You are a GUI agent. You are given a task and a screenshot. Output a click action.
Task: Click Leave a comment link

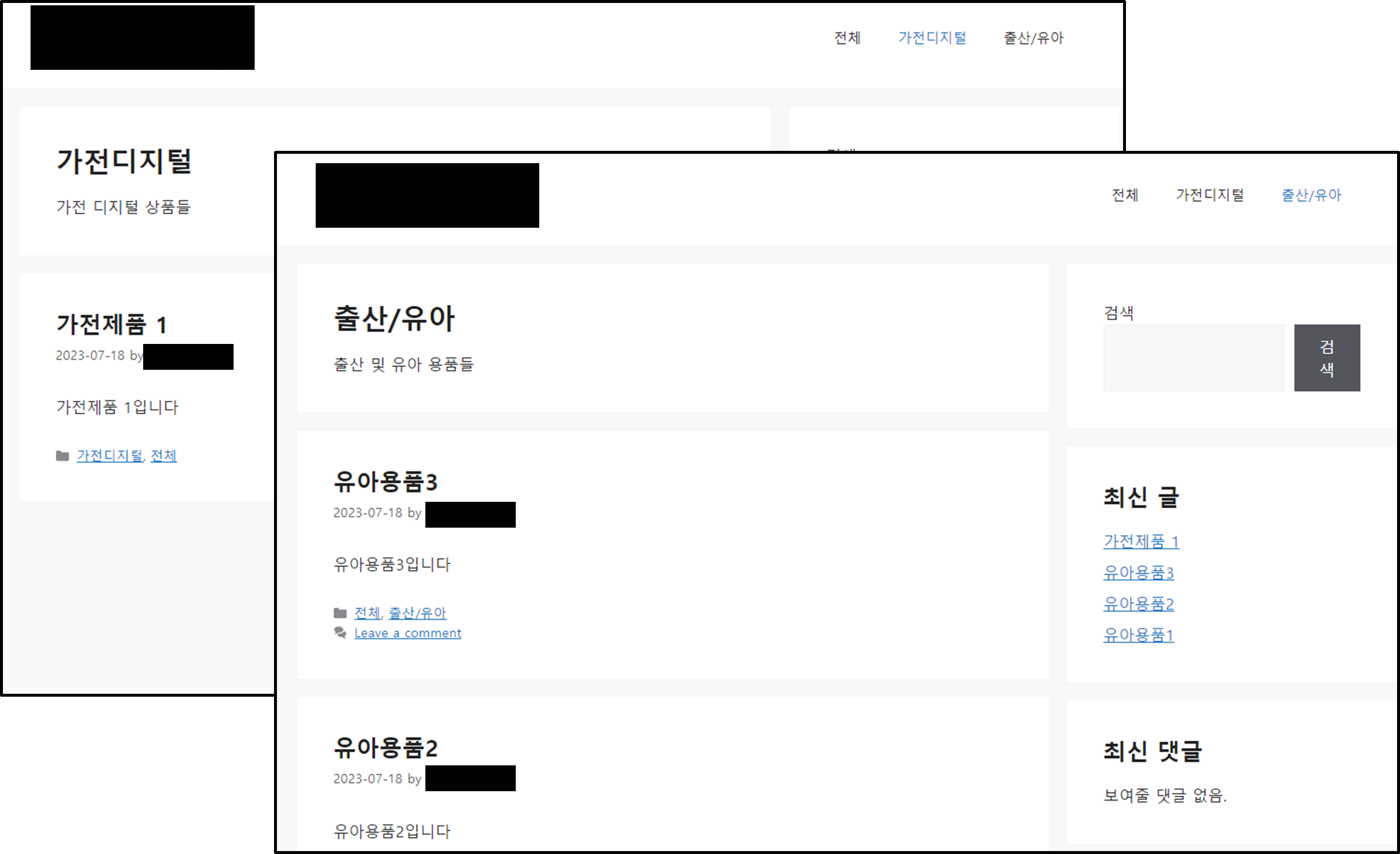coord(407,633)
